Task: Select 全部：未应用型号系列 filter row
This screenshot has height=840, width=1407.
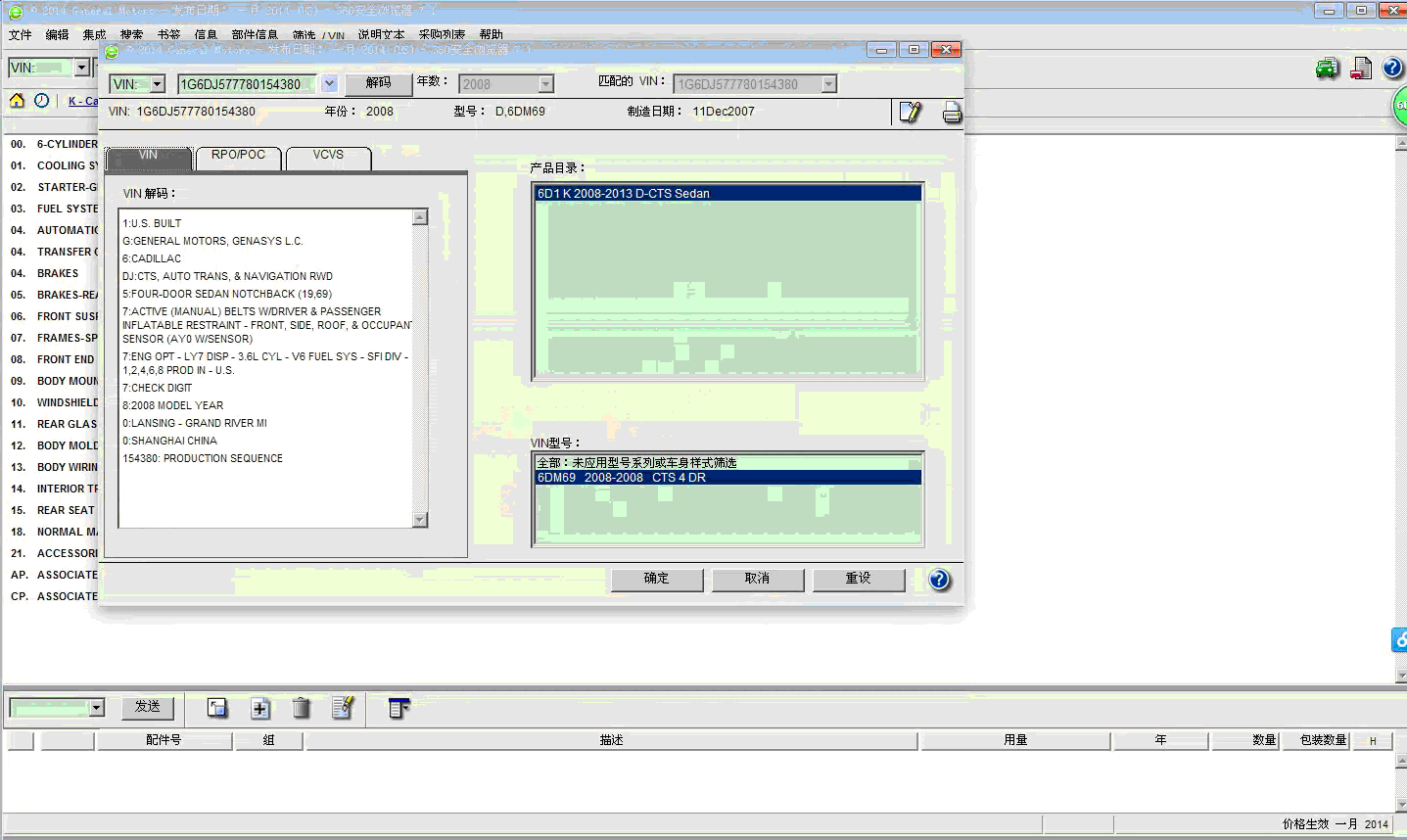Action: [x=728, y=463]
